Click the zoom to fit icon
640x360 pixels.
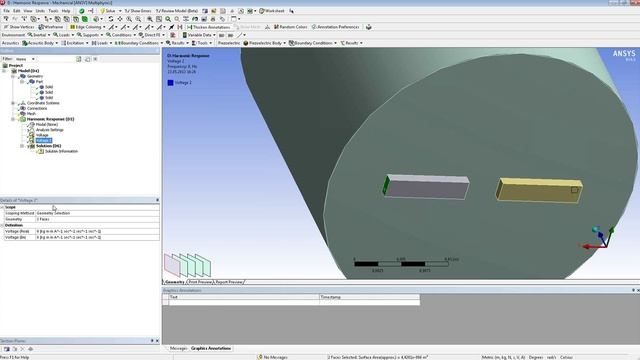(x=150, y=19)
